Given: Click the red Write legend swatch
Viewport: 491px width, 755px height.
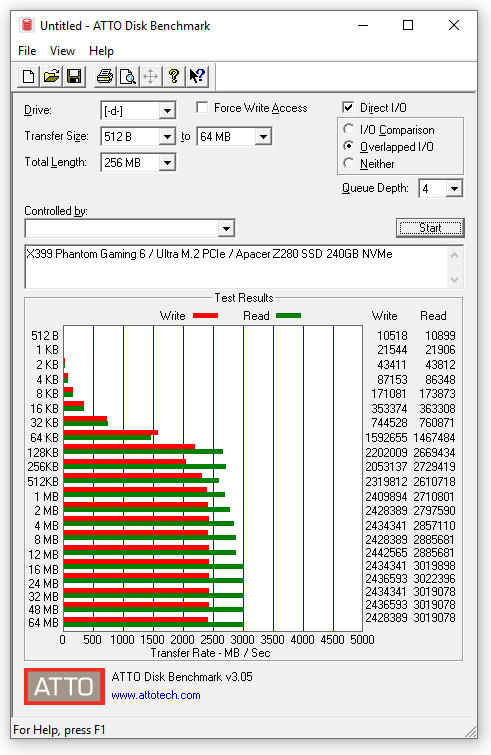Looking at the screenshot, I should (x=206, y=316).
